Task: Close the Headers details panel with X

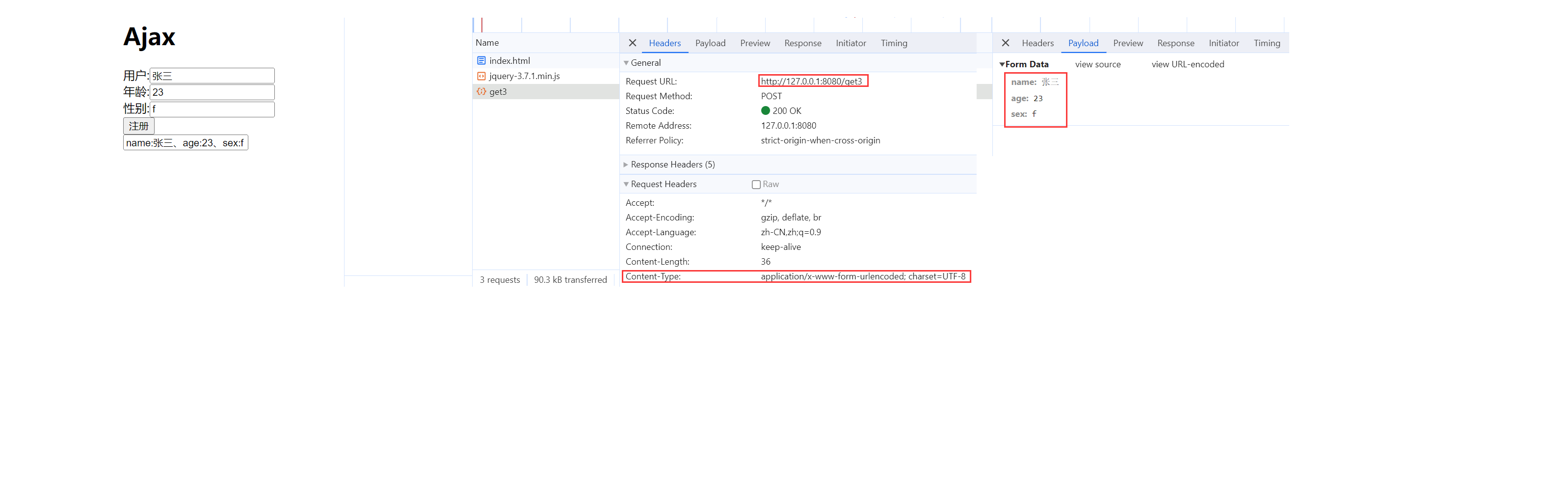Action: pyautogui.click(x=632, y=43)
